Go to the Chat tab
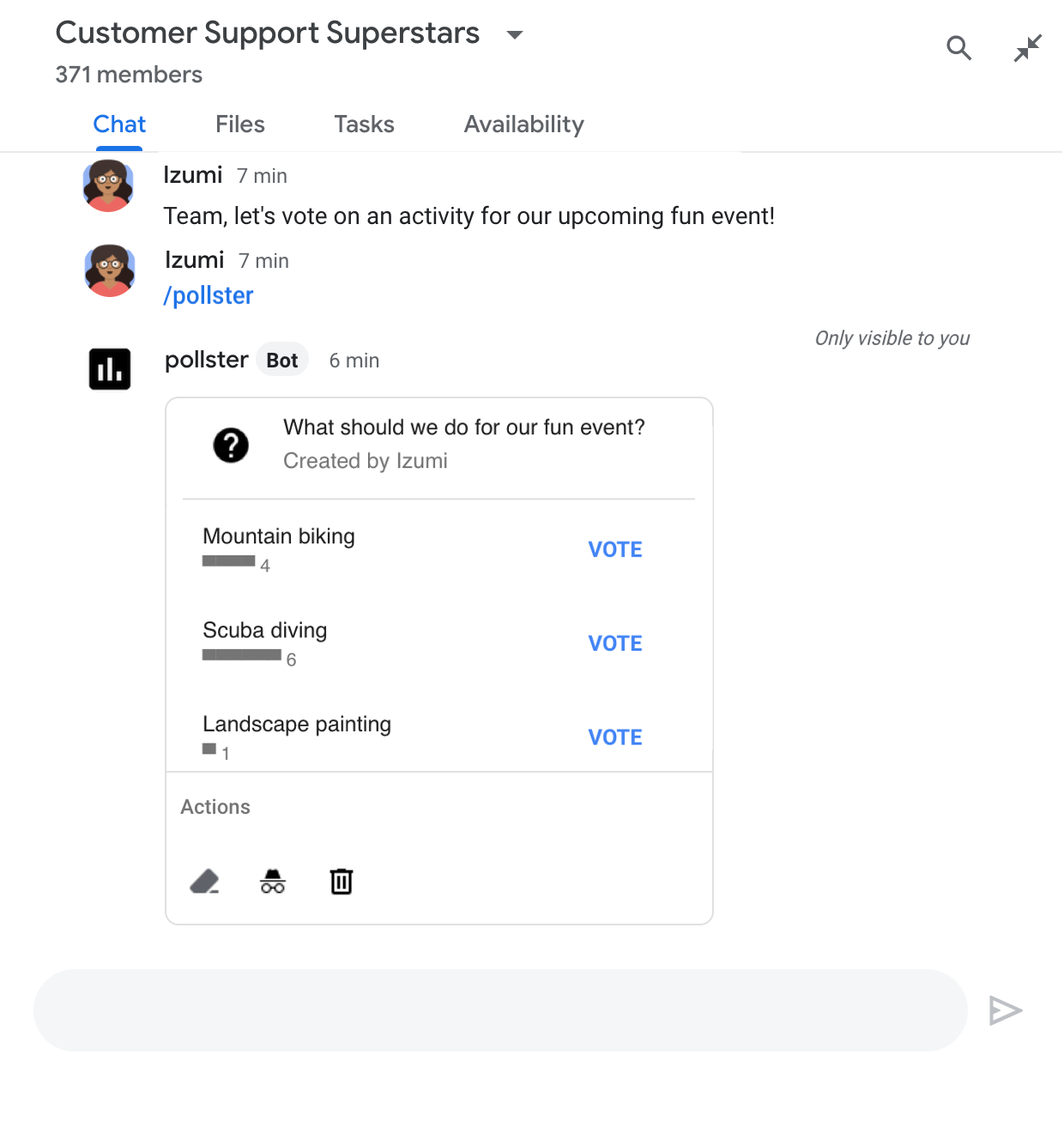 tap(119, 124)
